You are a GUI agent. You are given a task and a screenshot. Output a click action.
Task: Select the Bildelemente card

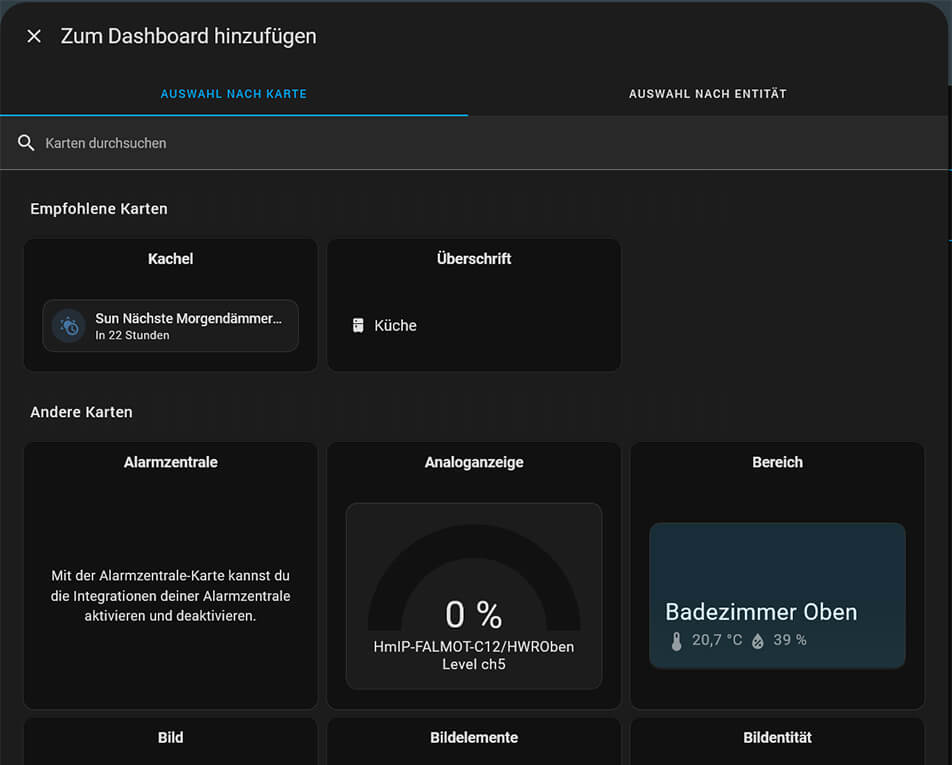point(473,738)
